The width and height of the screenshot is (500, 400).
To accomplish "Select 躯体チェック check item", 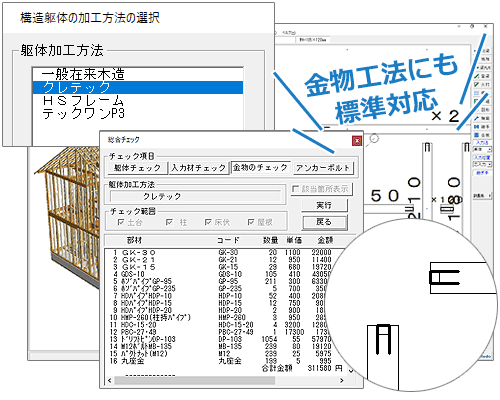I will 137,168.
